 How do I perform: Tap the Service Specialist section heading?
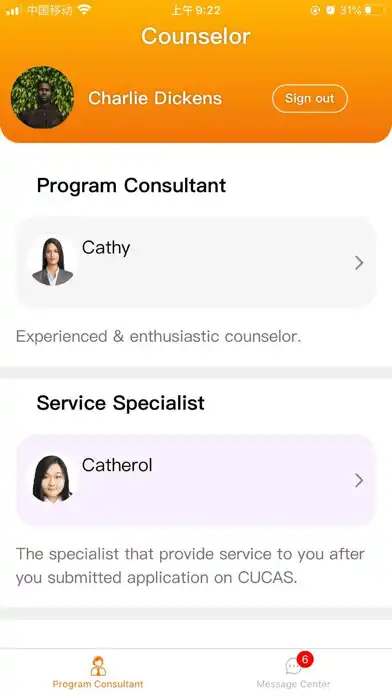pyautogui.click(x=120, y=403)
